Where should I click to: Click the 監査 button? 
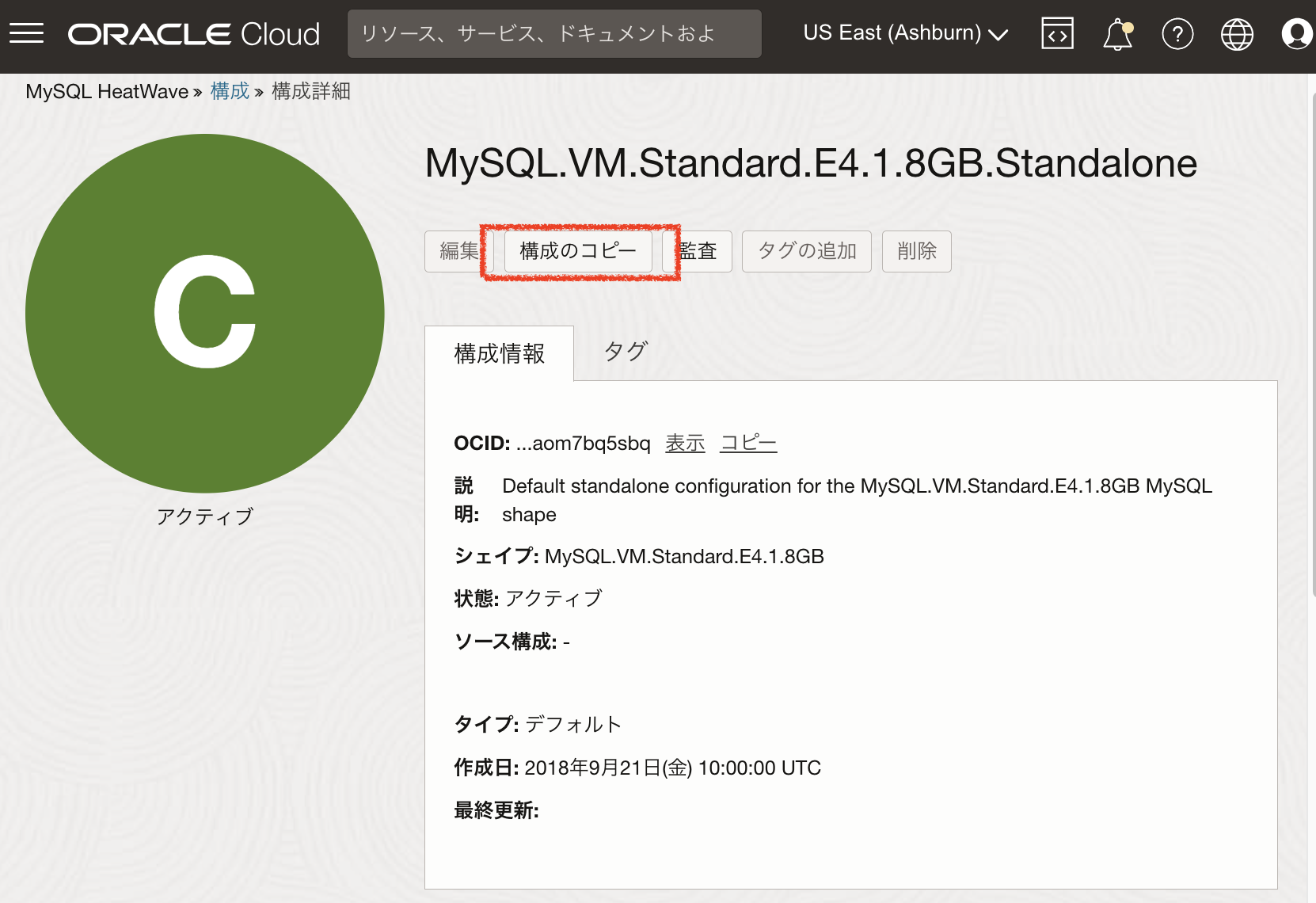699,251
